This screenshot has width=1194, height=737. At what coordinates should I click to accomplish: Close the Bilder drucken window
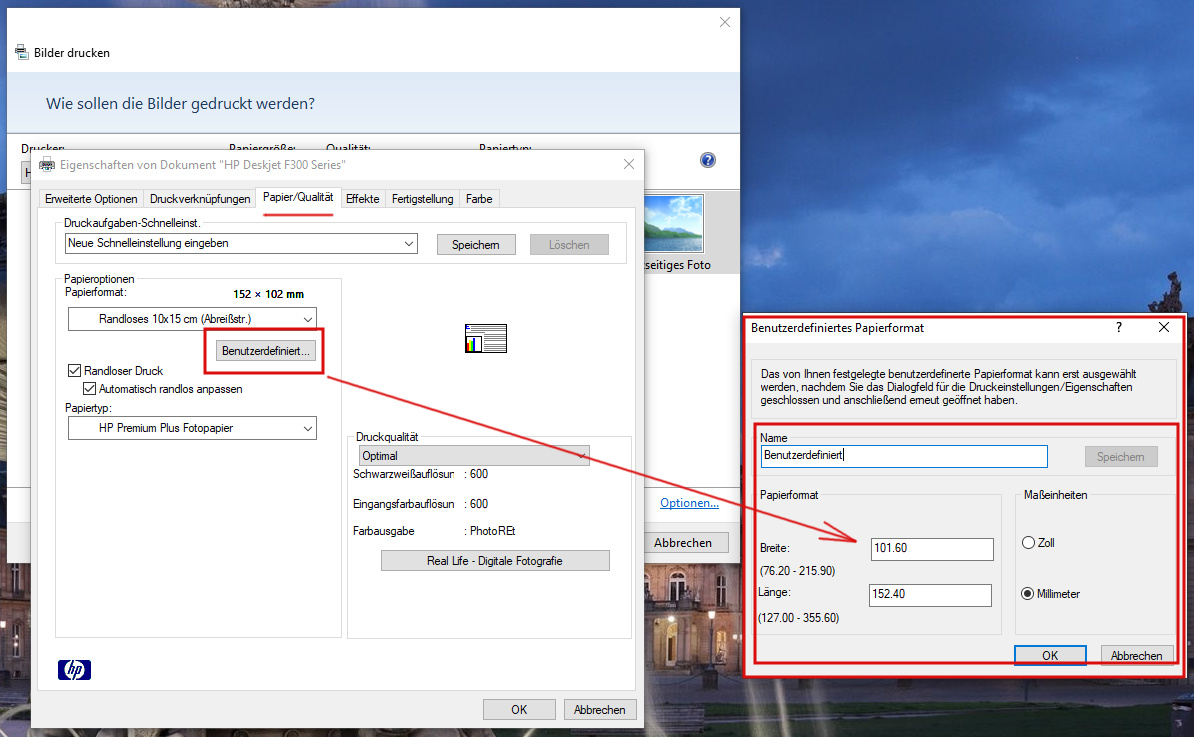(x=725, y=22)
